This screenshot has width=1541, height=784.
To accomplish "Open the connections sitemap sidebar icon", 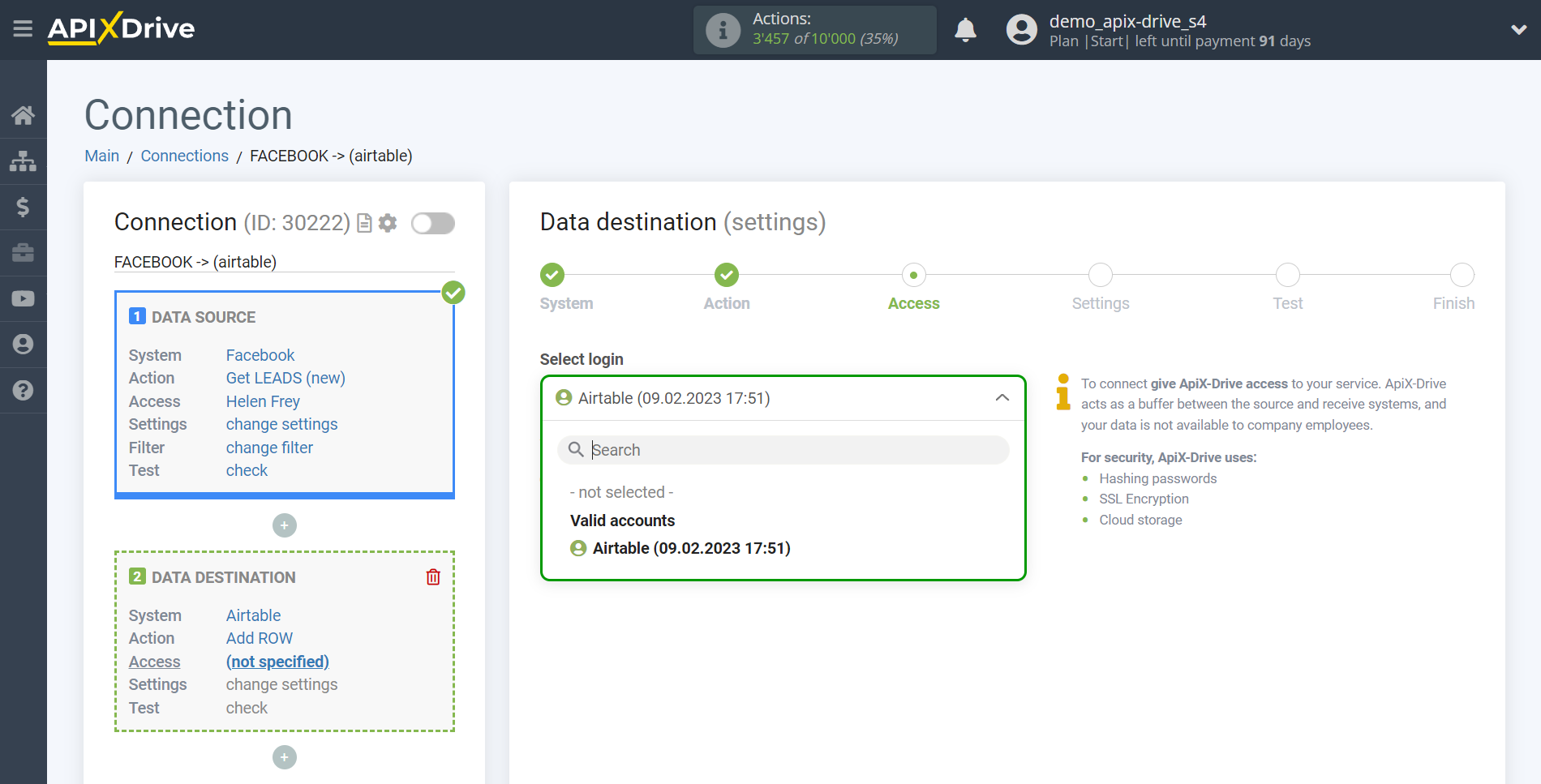I will 23,161.
